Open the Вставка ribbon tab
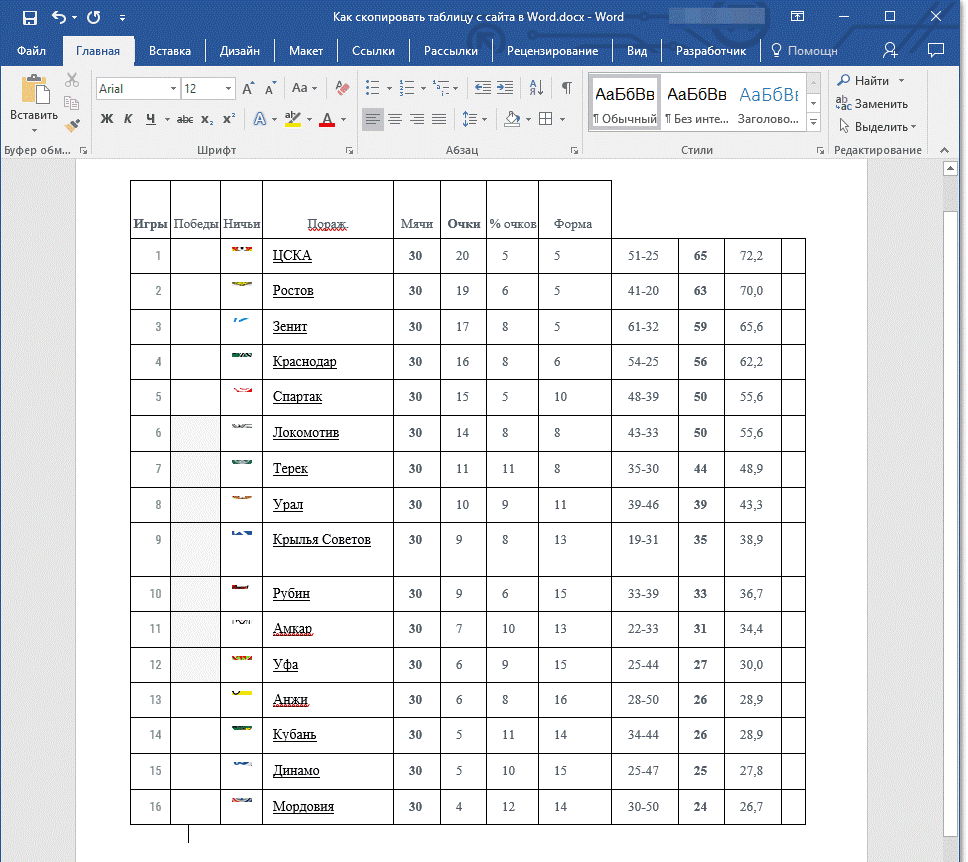The height and width of the screenshot is (862, 968). pos(170,51)
